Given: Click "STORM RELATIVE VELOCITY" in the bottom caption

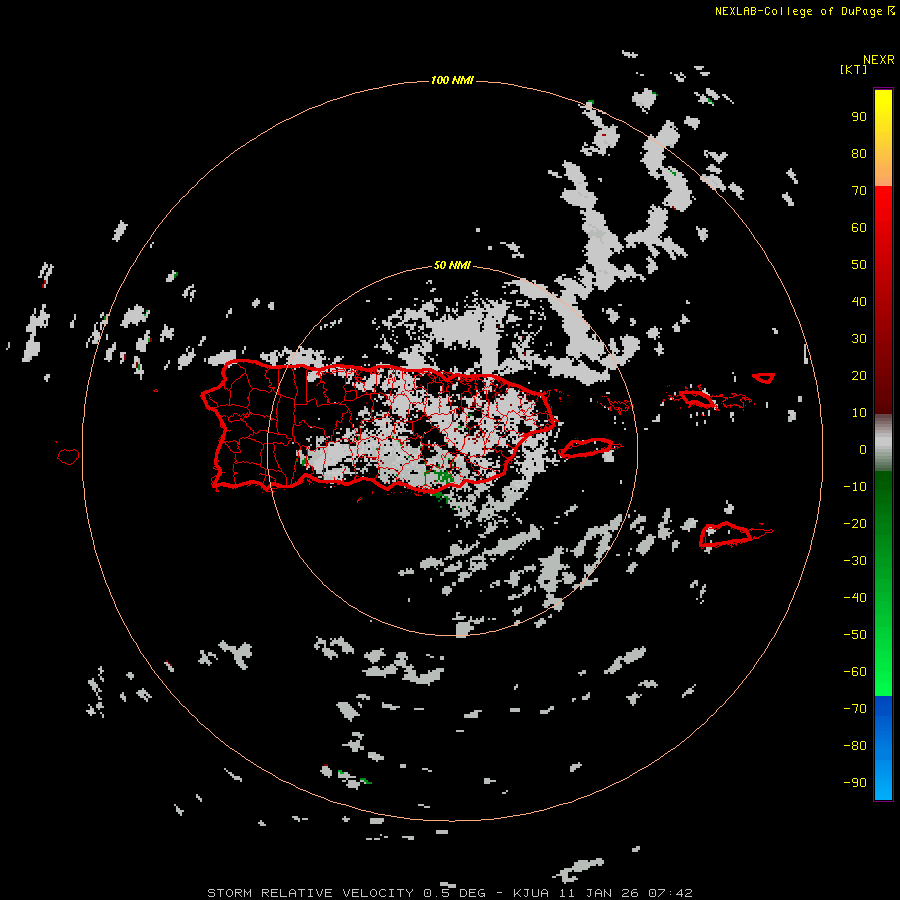Looking at the screenshot, I should tap(310, 893).
